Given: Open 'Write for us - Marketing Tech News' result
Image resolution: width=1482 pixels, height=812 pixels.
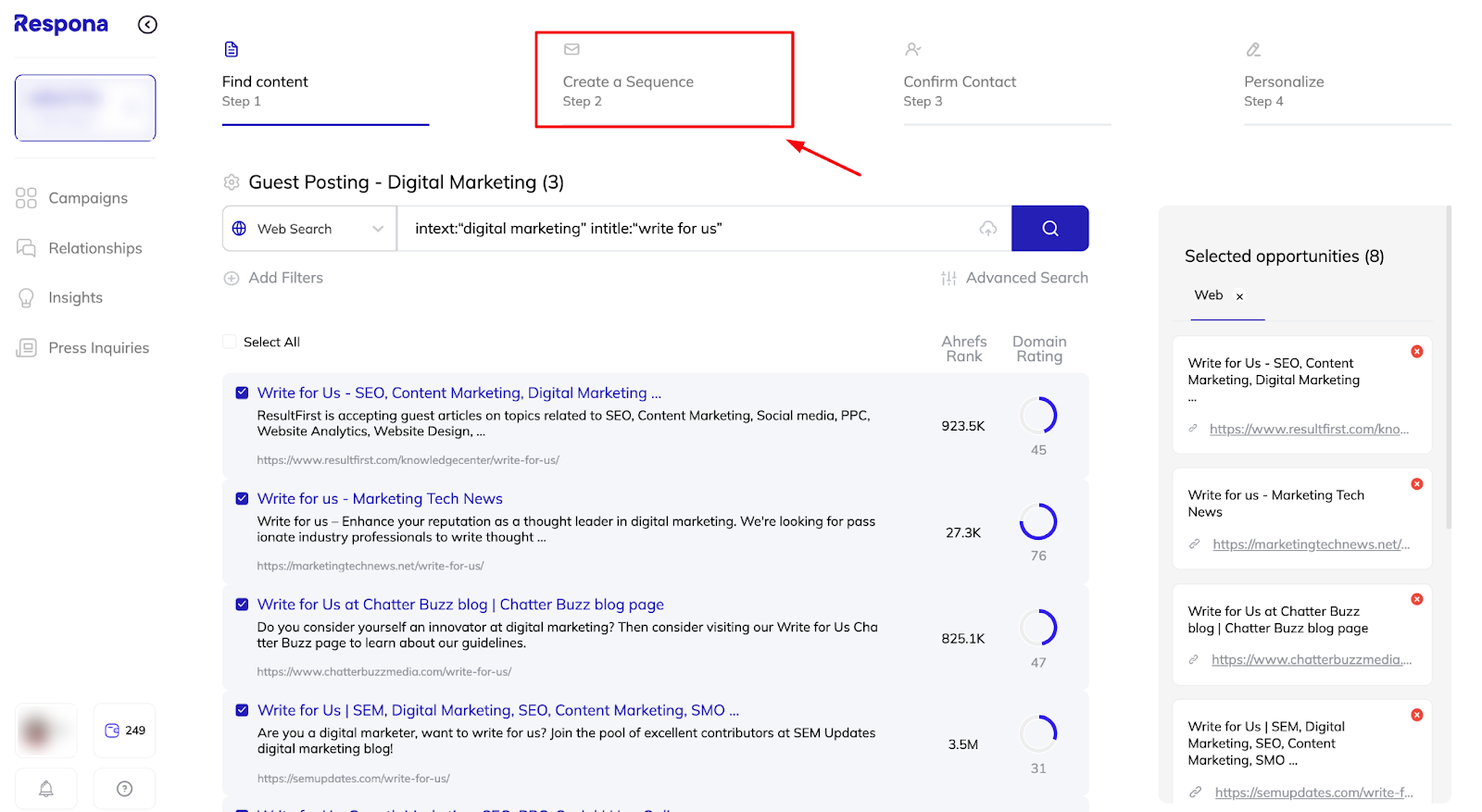Looking at the screenshot, I should (380, 498).
